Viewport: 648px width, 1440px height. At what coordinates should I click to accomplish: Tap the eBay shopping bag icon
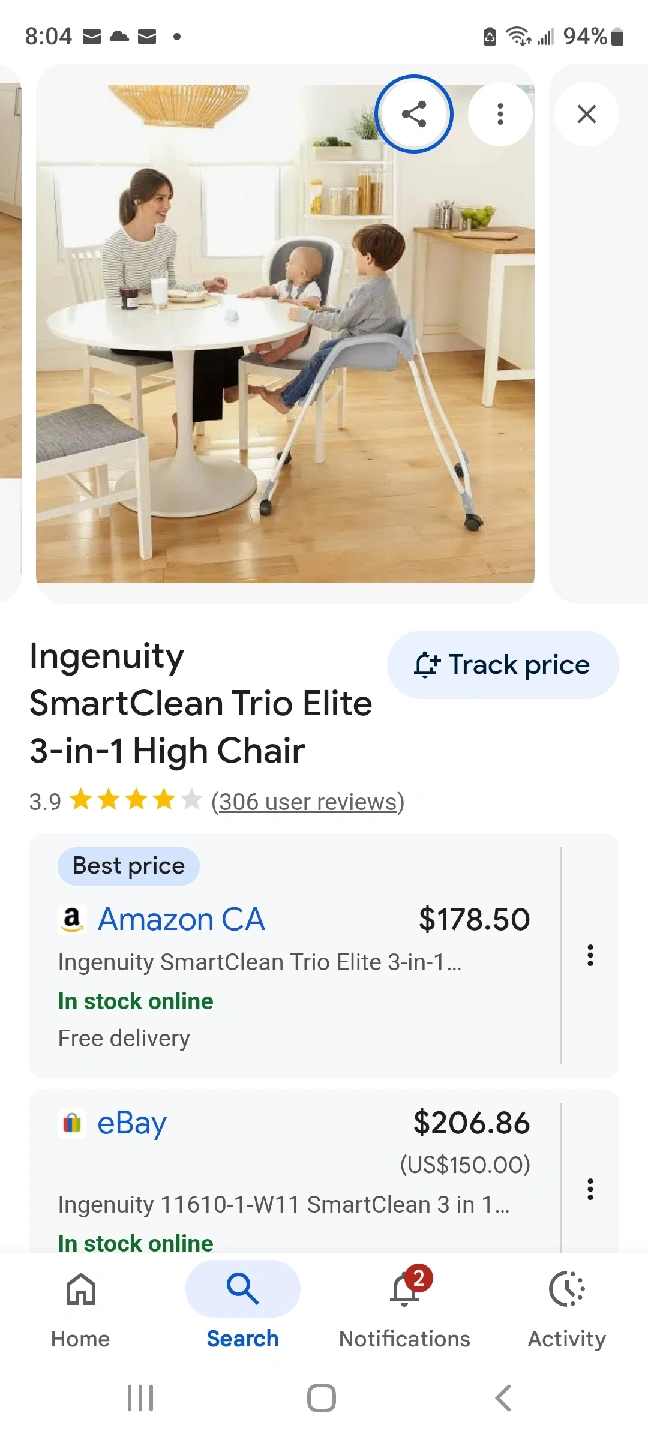(71, 1124)
